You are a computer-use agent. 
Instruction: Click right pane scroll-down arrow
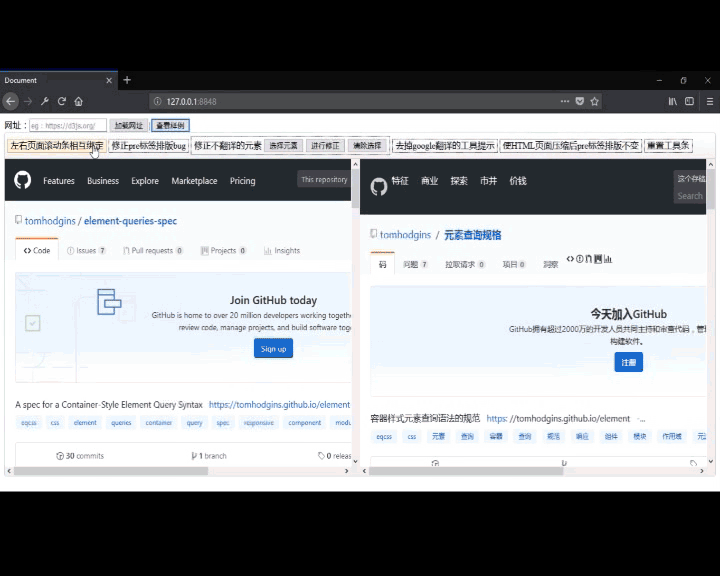(711, 461)
